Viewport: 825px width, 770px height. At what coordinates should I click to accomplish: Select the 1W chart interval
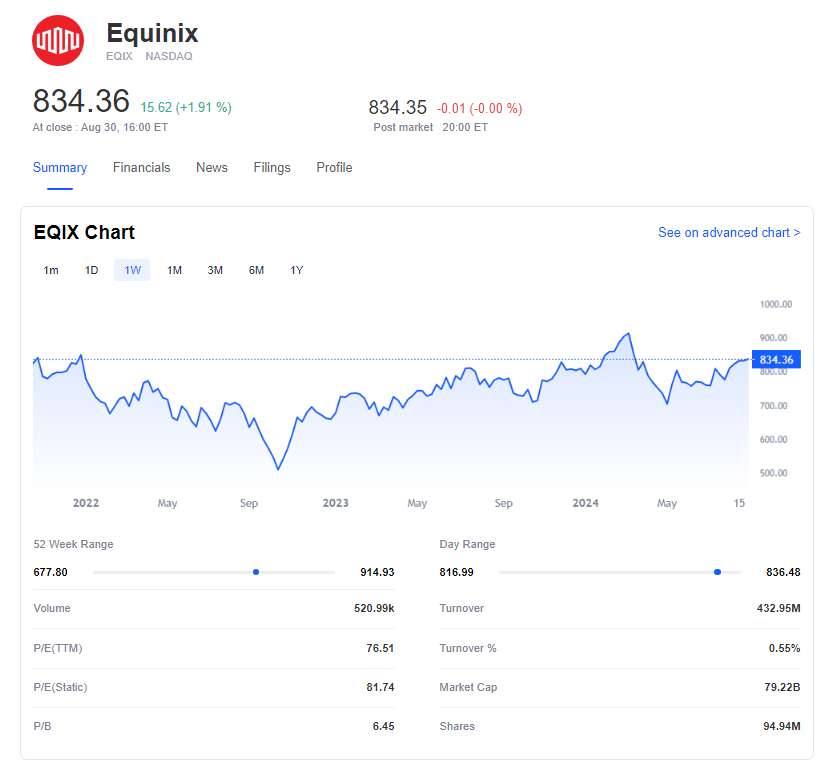[132, 270]
